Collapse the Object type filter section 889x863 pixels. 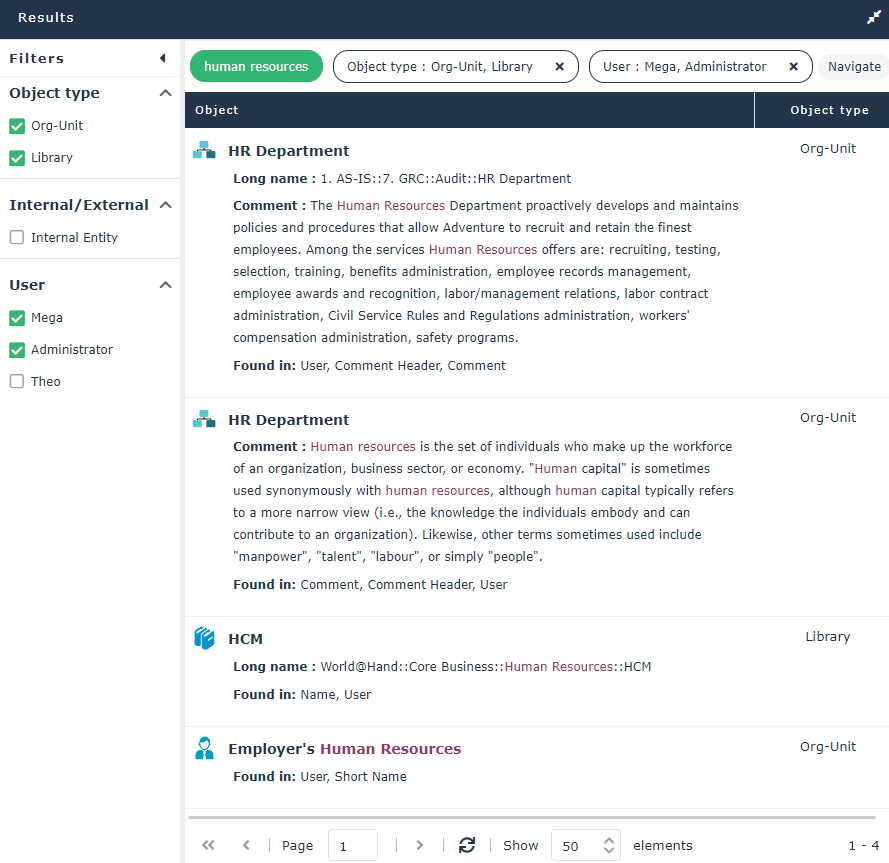tap(165, 93)
